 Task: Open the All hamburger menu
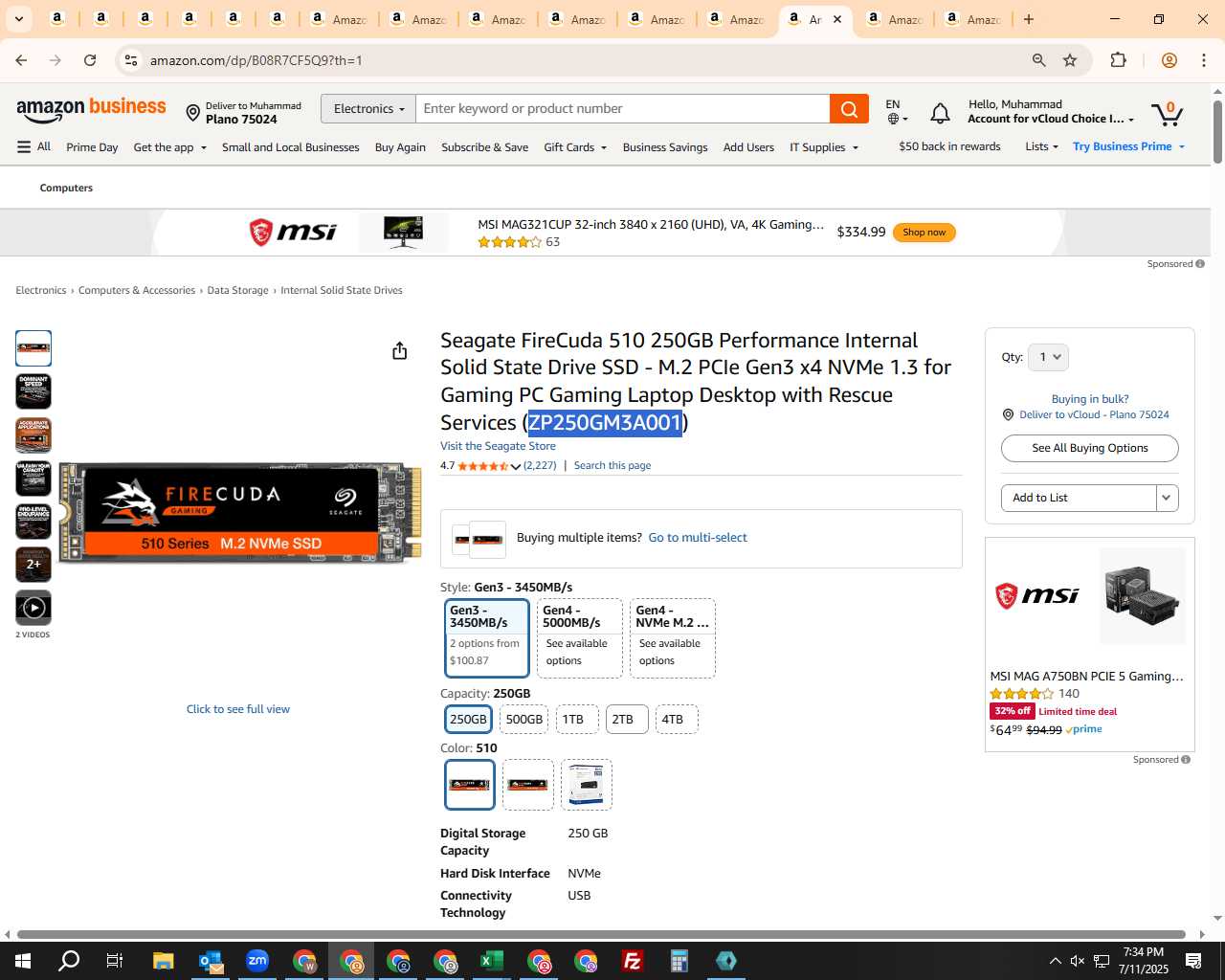pyautogui.click(x=33, y=146)
